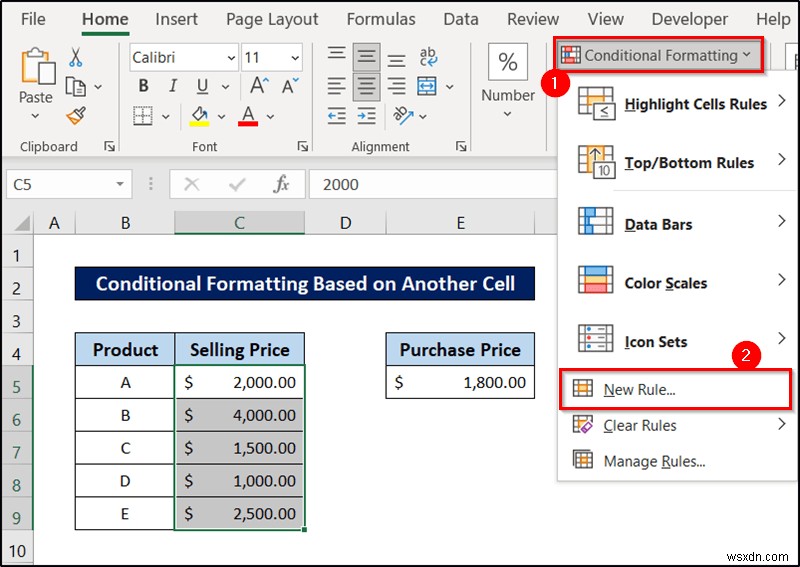Click the Decrease Font Size icon
Screen dimensions: 800x567
[290, 86]
